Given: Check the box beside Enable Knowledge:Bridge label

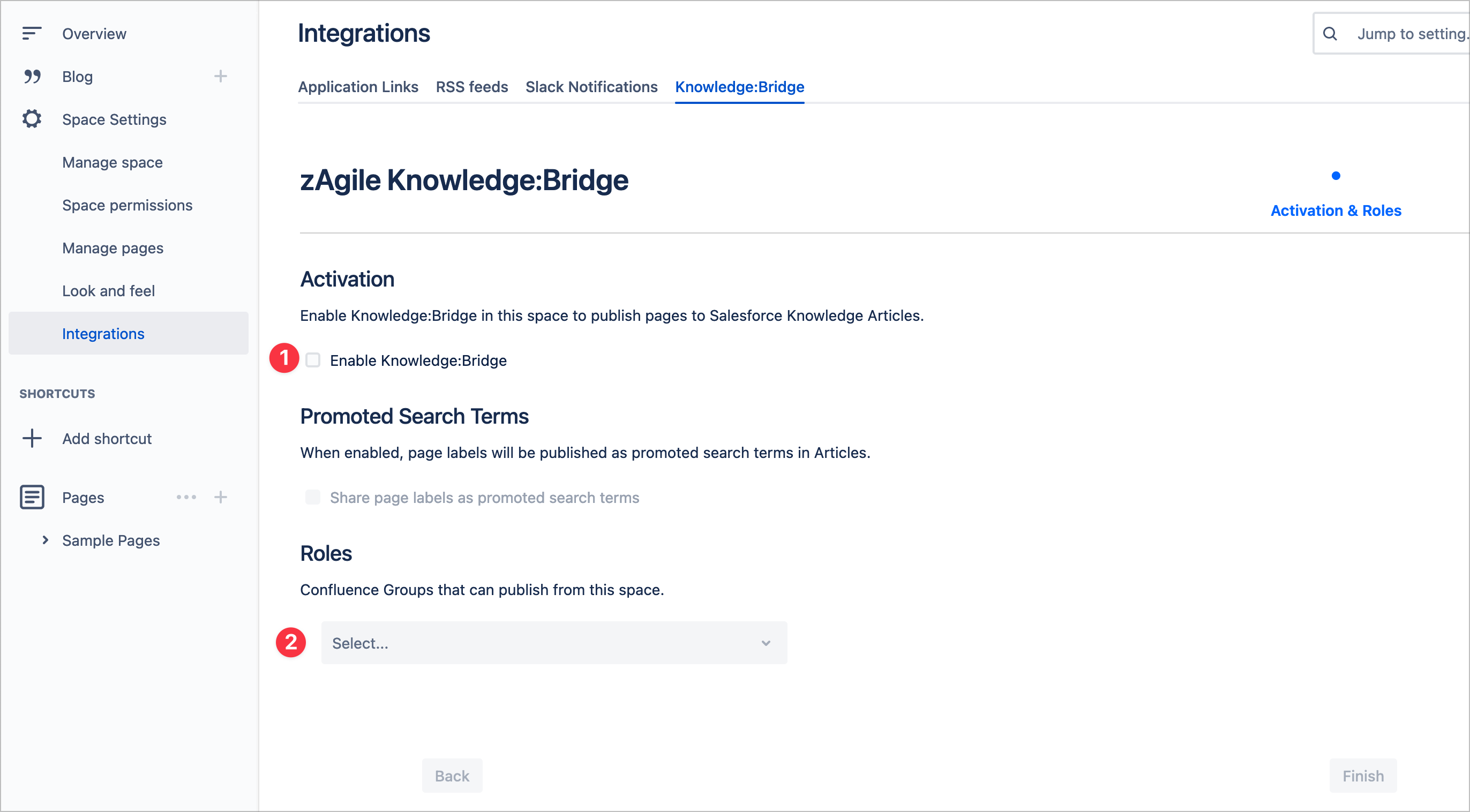Looking at the screenshot, I should [313, 360].
